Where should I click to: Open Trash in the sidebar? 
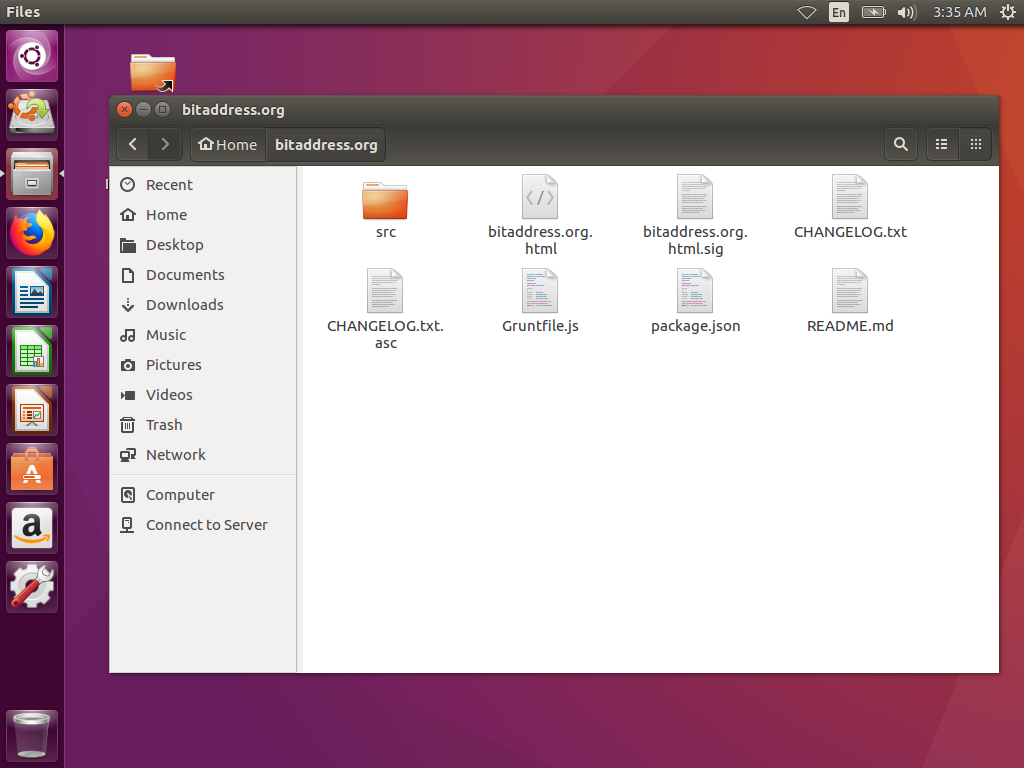[164, 425]
